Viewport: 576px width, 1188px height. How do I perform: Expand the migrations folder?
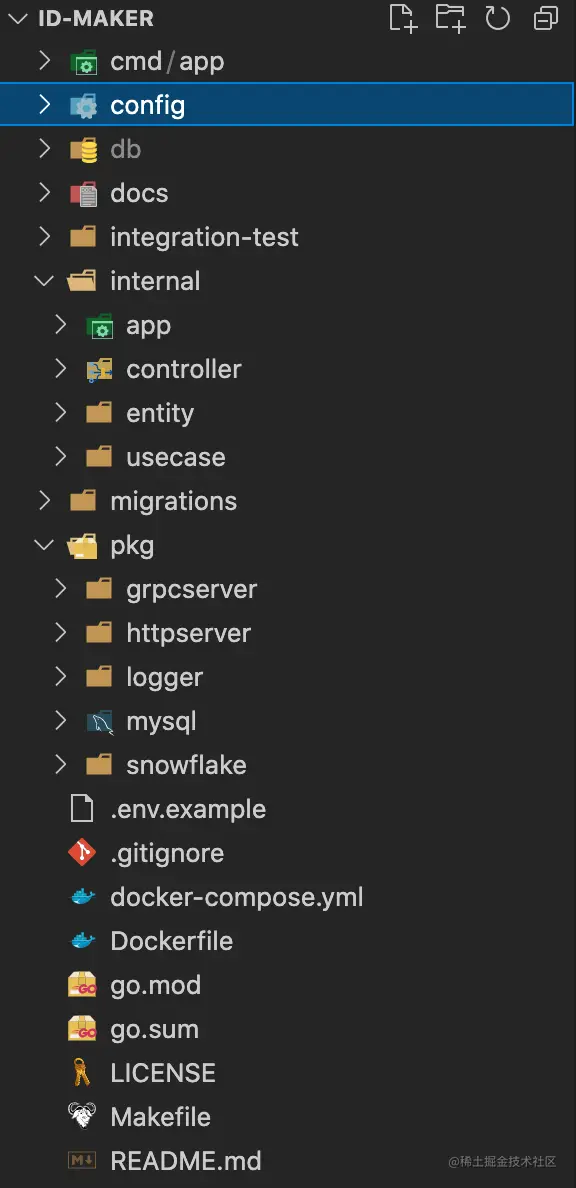click(44, 500)
